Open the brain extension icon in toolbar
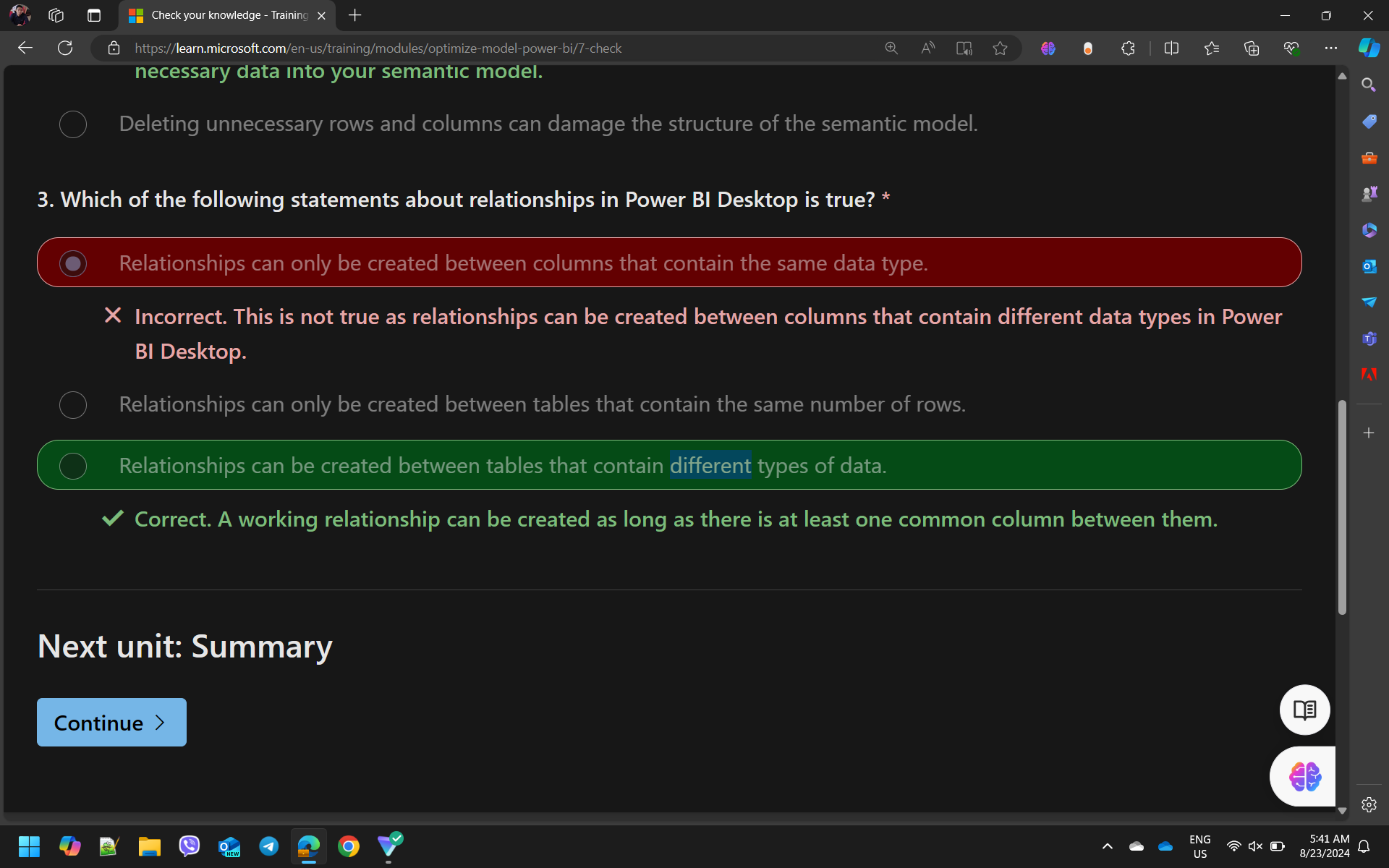1389x868 pixels. coord(1048,48)
